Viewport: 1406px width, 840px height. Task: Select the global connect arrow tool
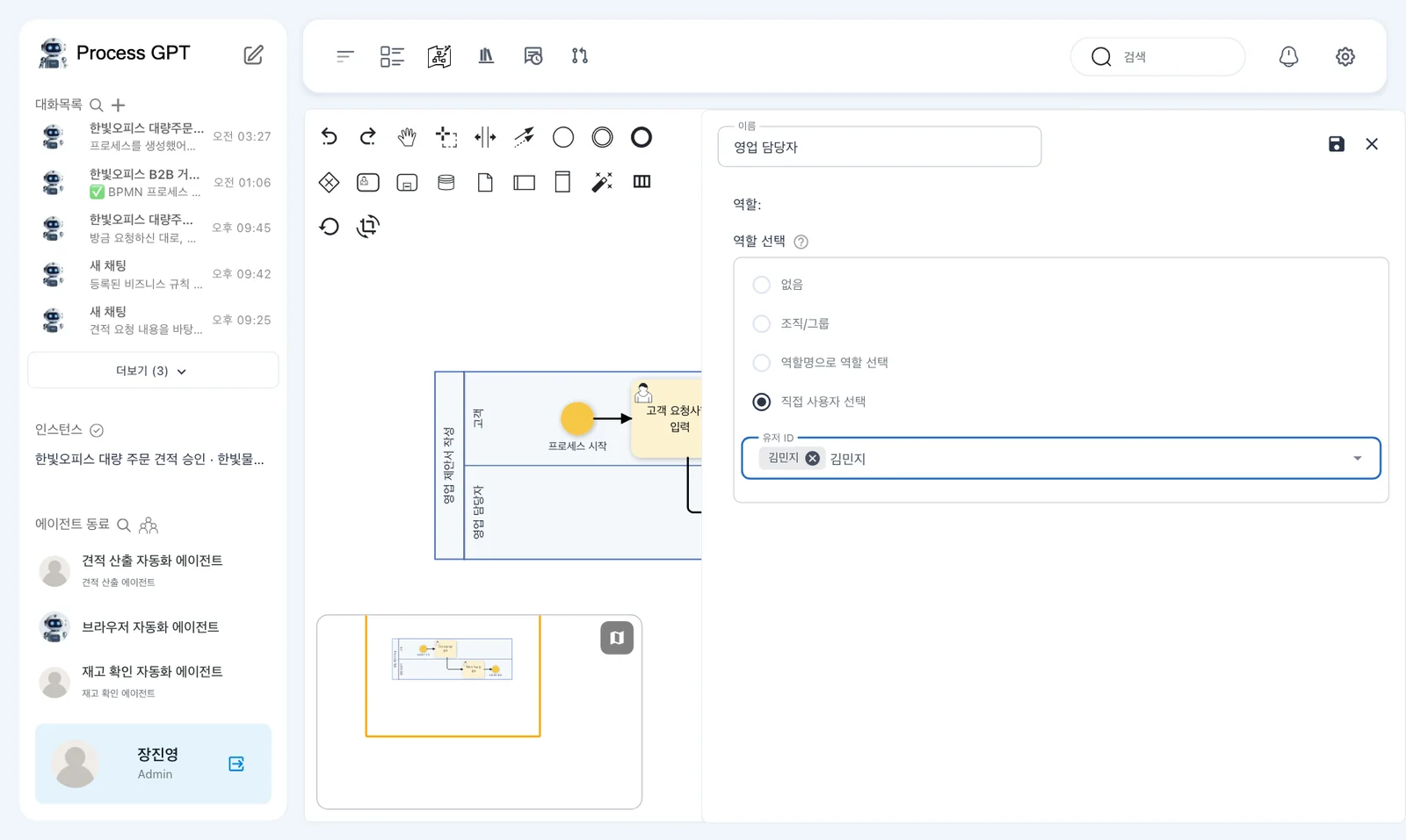524,137
